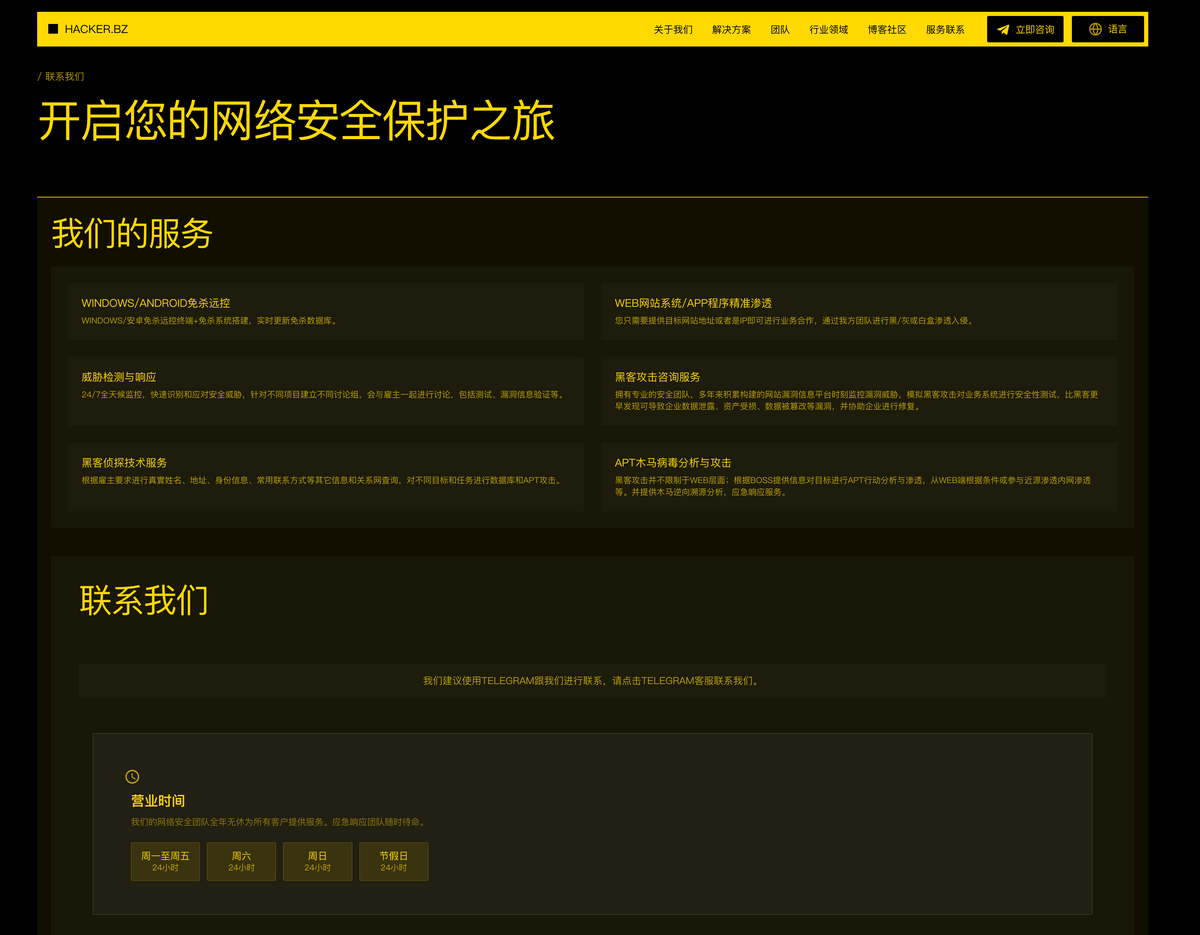Open the 关于我们 menu item
This screenshot has width=1200, height=935.
point(673,30)
